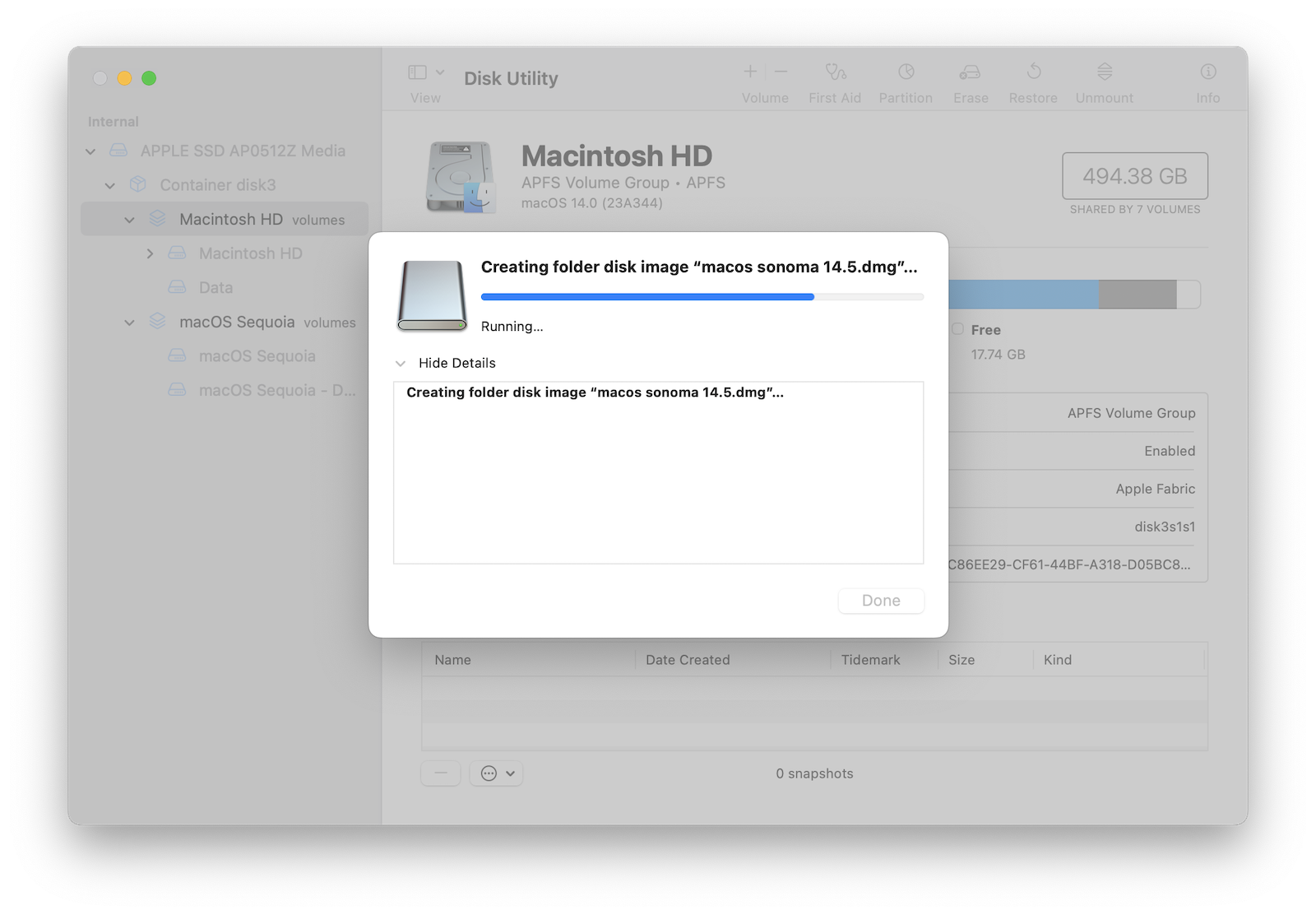Click the disk image icon in dialog
The width and height of the screenshot is (1316, 915).
pyautogui.click(x=433, y=296)
